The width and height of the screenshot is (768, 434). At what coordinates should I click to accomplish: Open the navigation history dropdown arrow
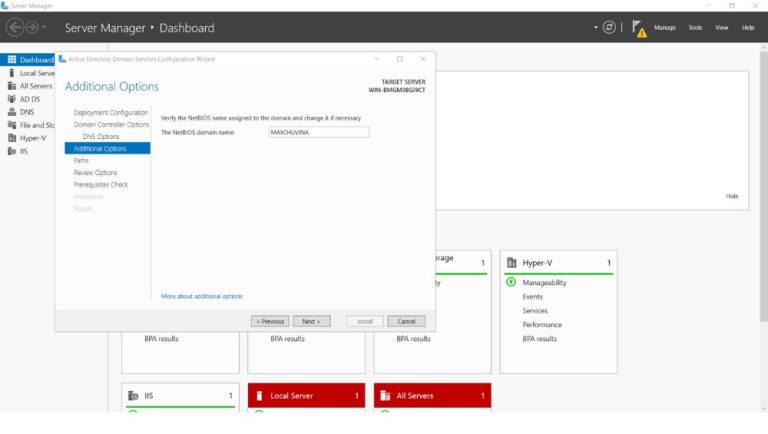point(44,27)
